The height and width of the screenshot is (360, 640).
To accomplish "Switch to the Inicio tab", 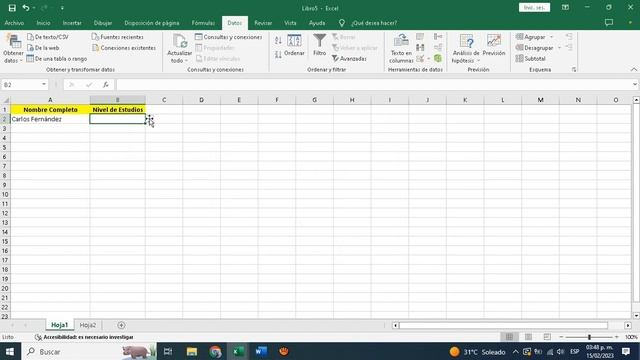I will (43, 23).
